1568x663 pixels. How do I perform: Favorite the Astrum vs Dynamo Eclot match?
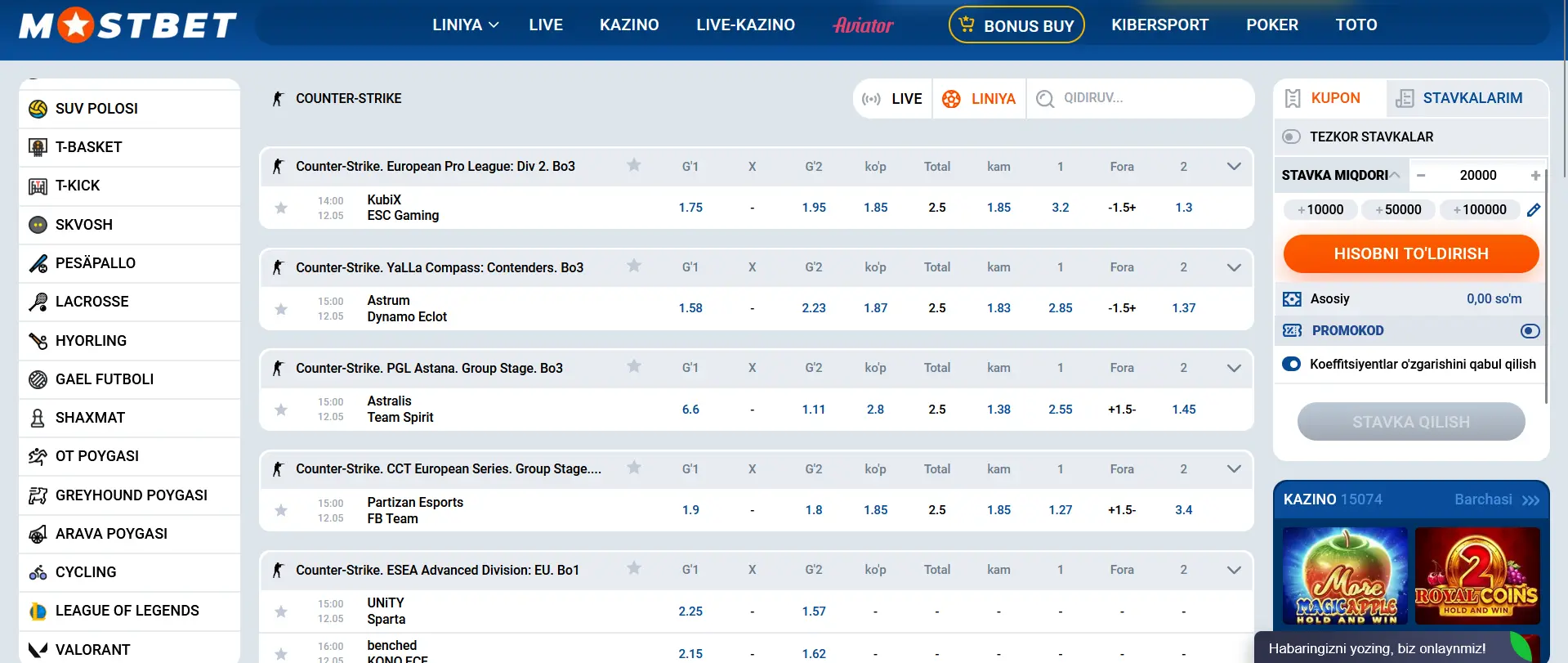(x=281, y=309)
